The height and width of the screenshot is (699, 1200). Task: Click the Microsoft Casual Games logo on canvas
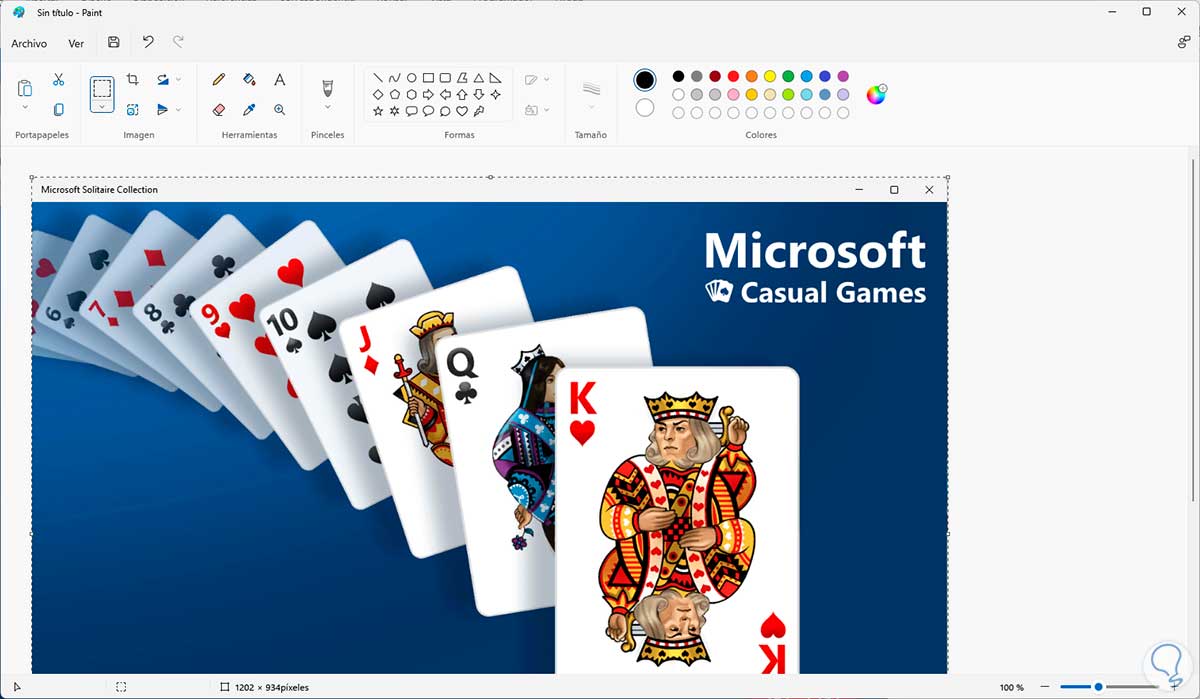coord(815,266)
